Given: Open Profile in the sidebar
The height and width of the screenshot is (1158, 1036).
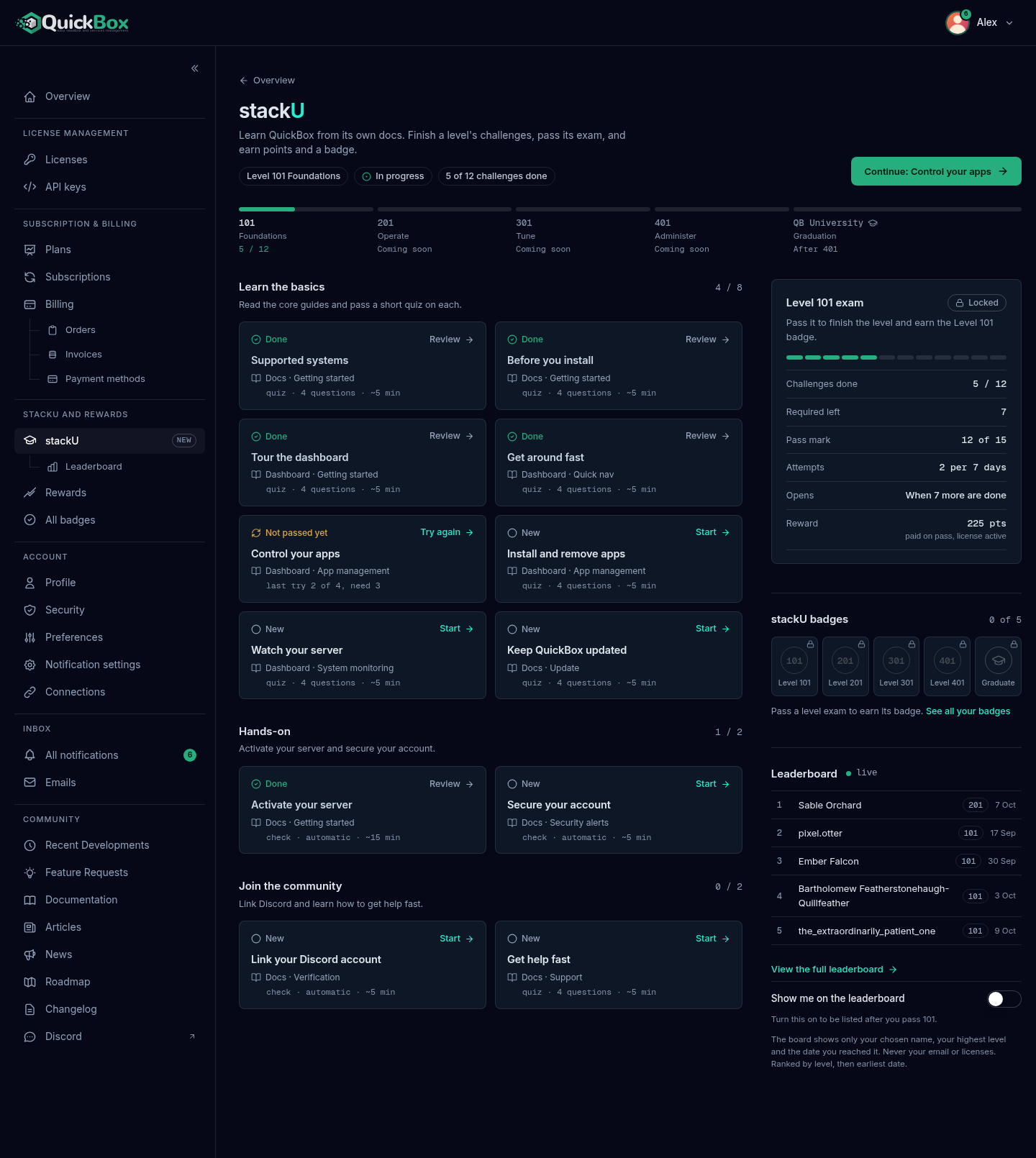Looking at the screenshot, I should pyautogui.click(x=109, y=583).
